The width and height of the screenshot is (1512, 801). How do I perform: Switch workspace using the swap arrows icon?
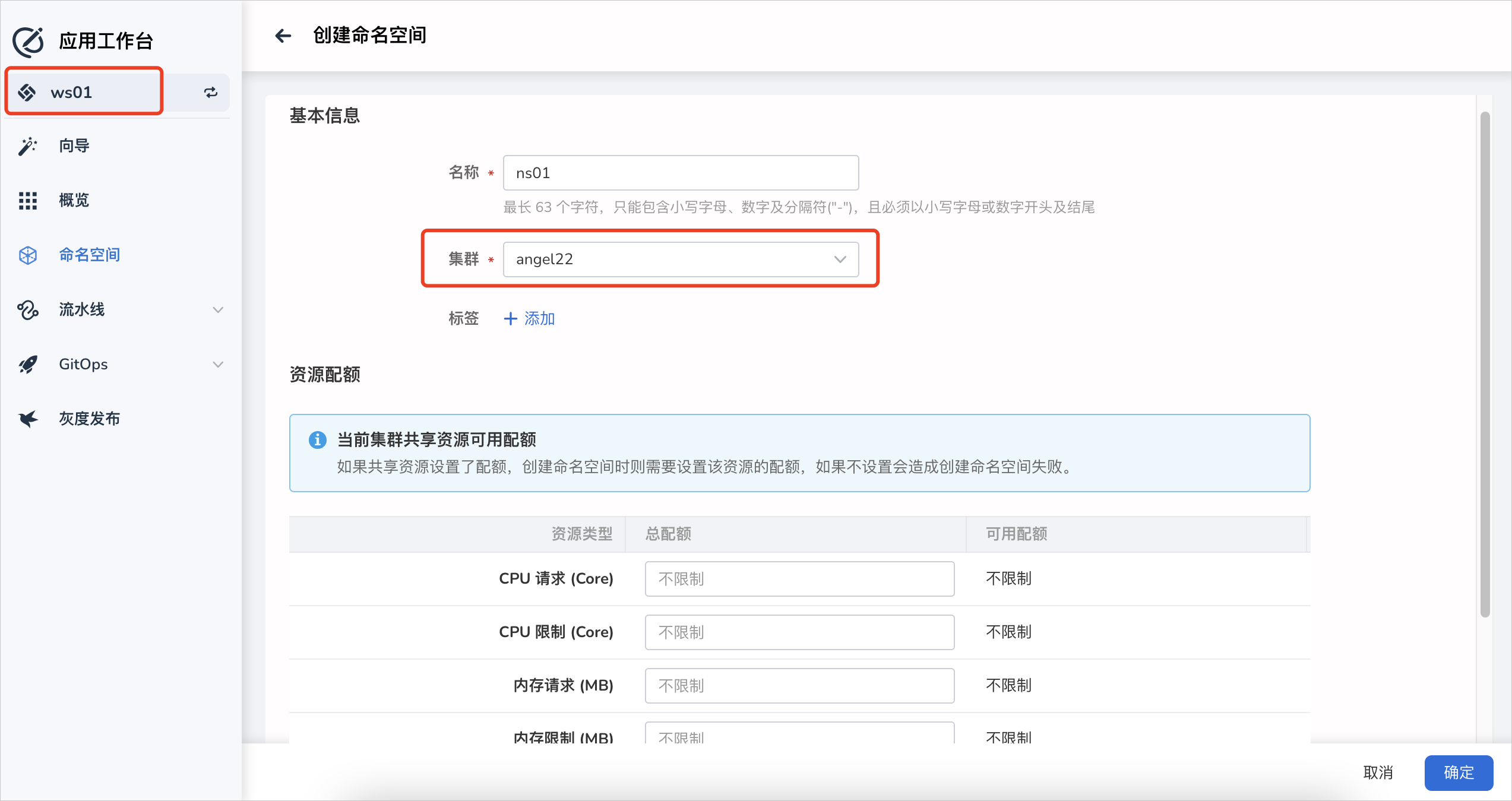pyautogui.click(x=211, y=92)
